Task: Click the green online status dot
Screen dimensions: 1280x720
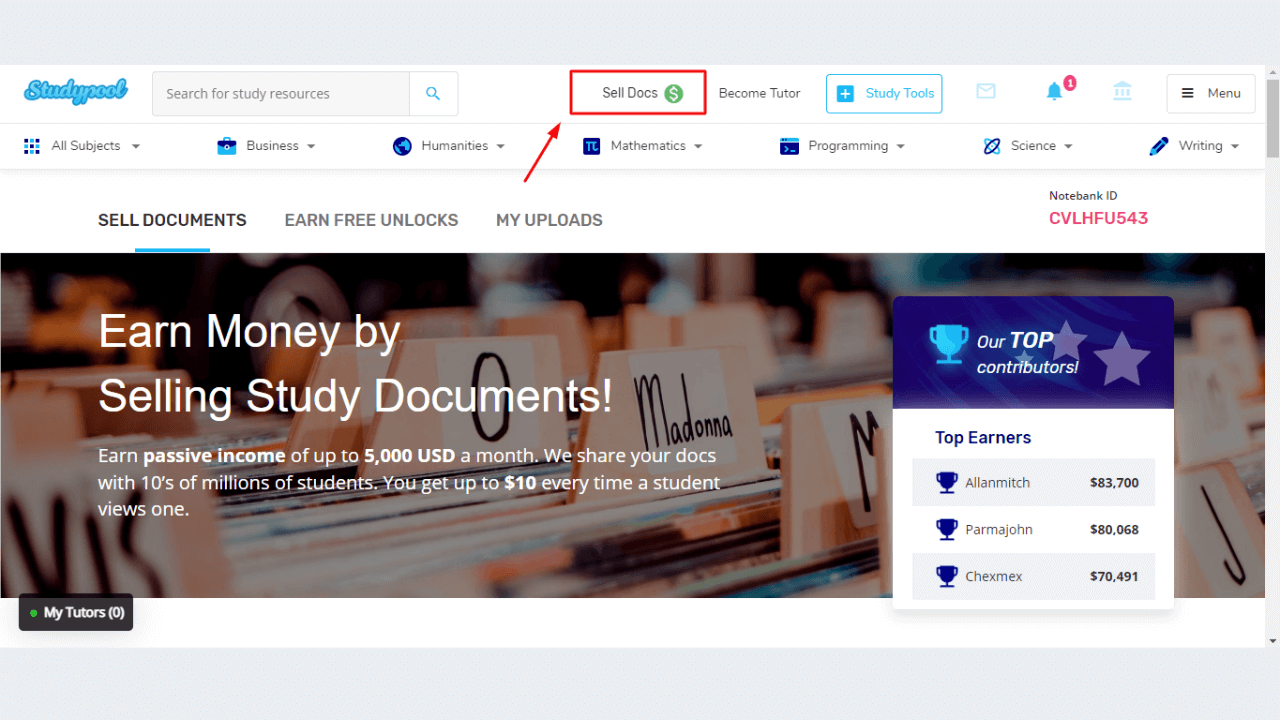Action: [34, 613]
